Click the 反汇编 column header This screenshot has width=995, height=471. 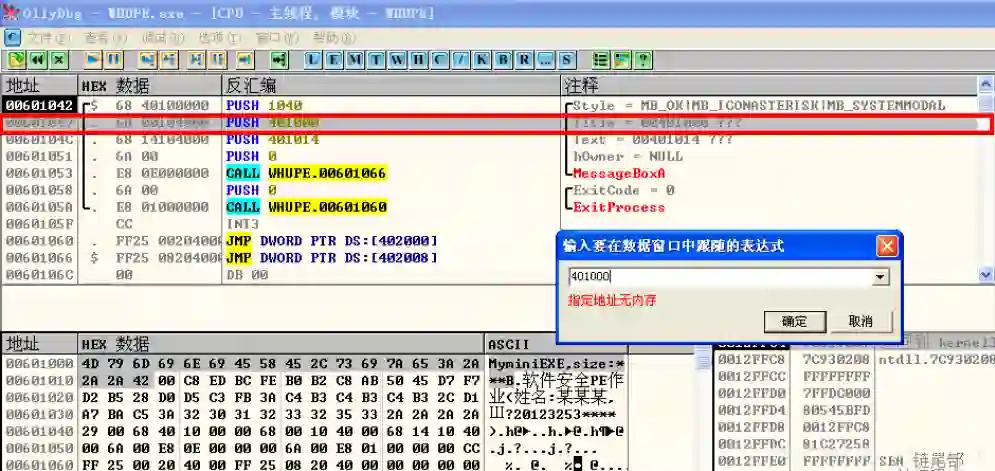point(392,85)
